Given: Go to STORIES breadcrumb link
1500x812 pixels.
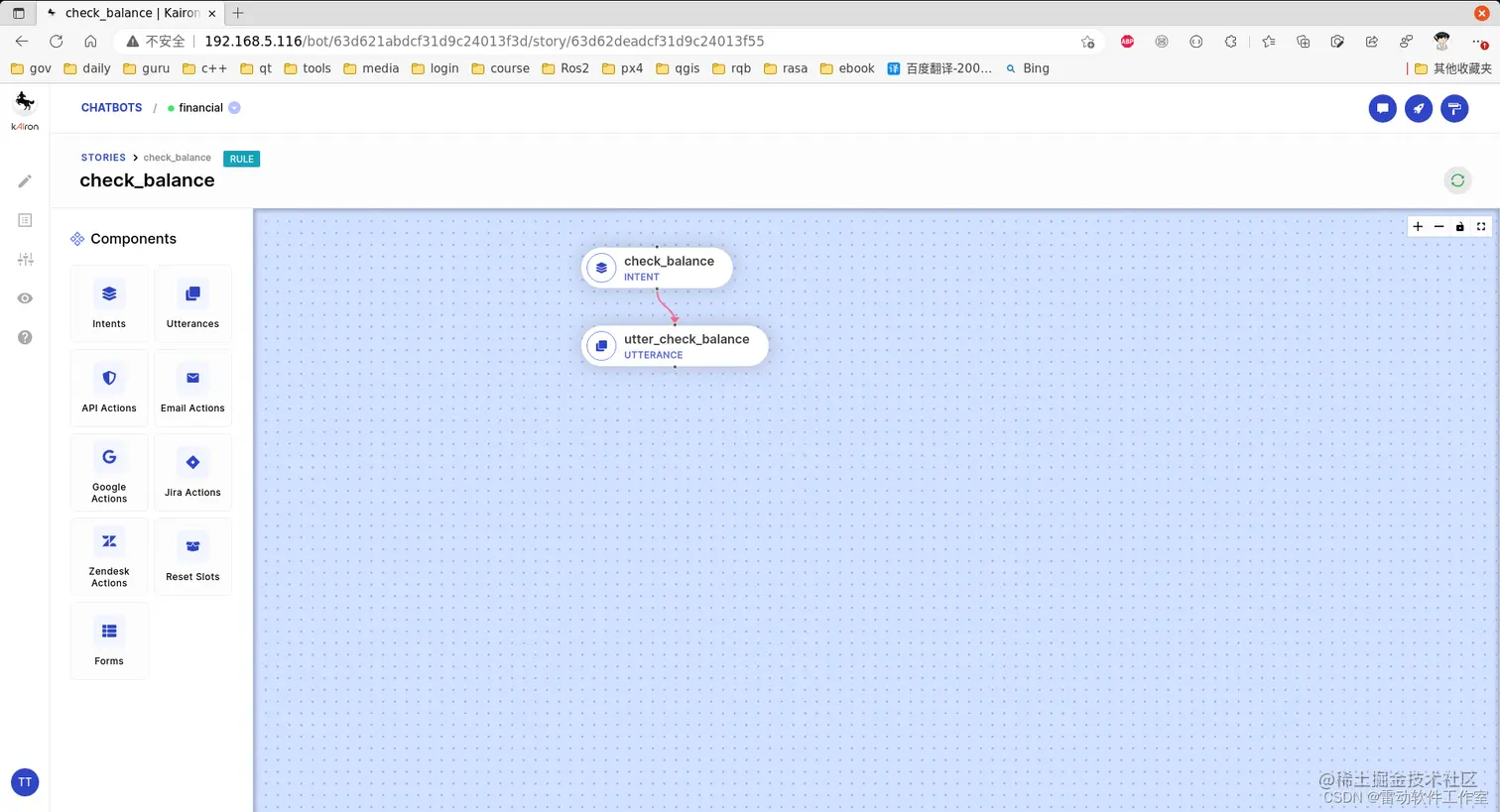Looking at the screenshot, I should coord(103,158).
